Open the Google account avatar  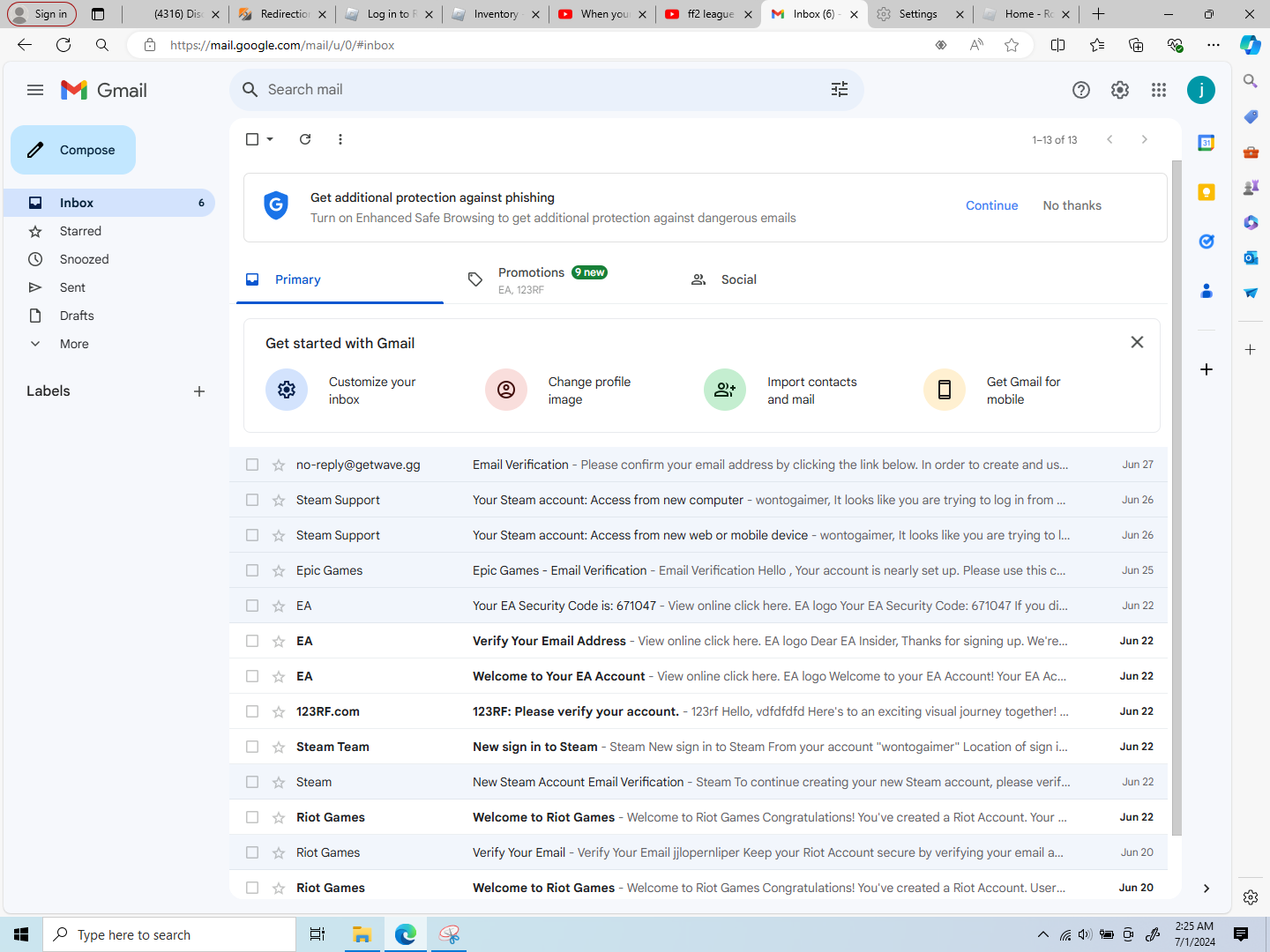point(1201,90)
